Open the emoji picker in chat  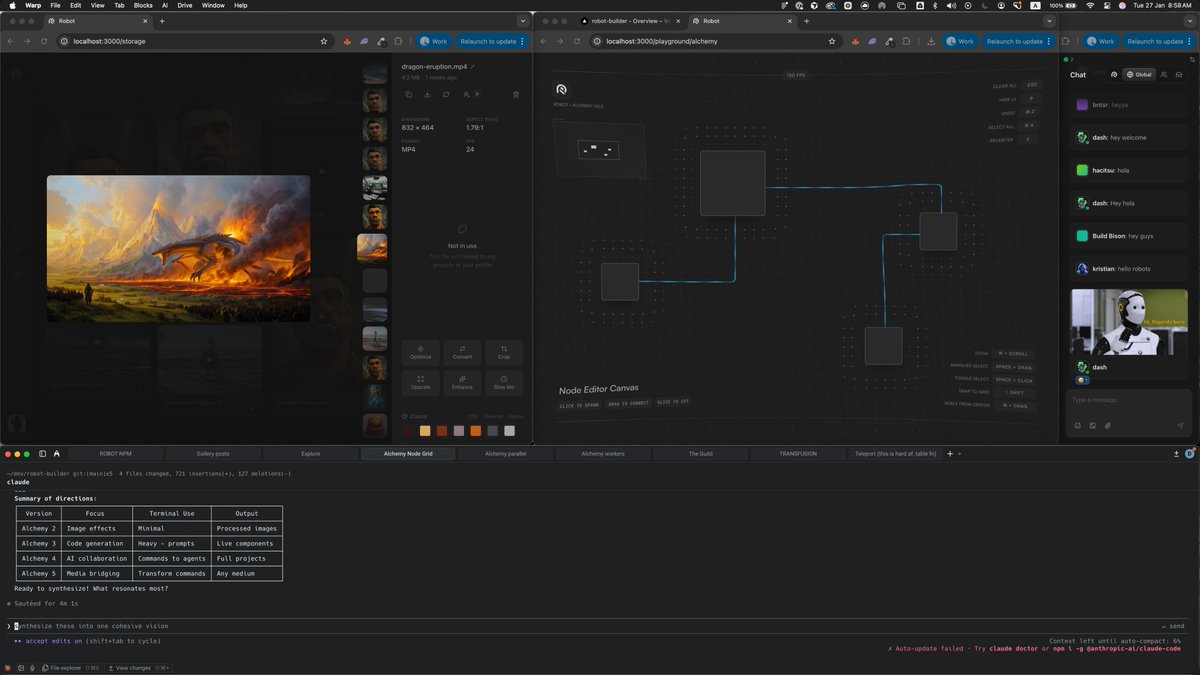pos(1077,425)
